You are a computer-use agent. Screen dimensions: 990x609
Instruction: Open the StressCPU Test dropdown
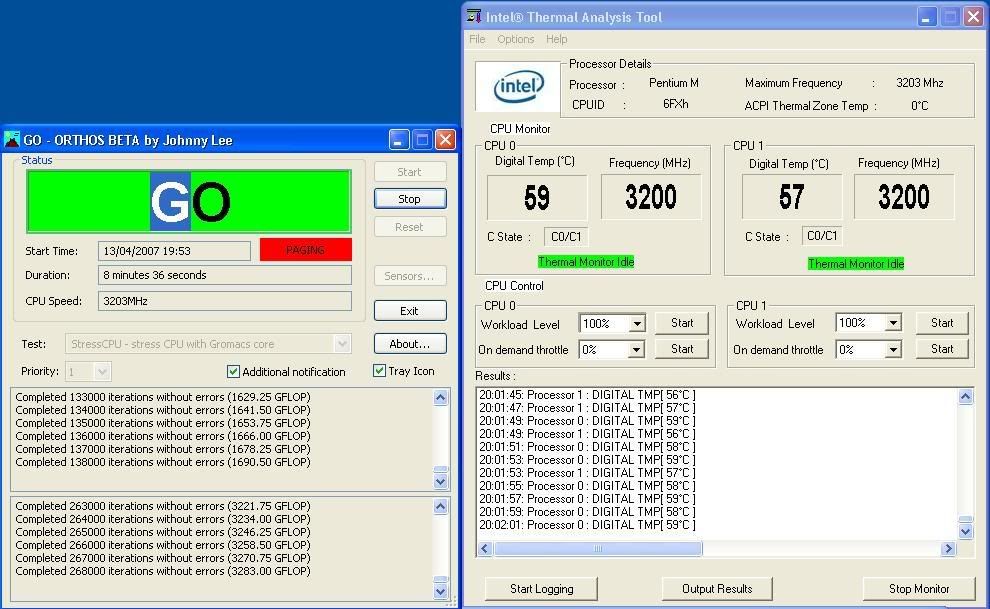coord(342,344)
